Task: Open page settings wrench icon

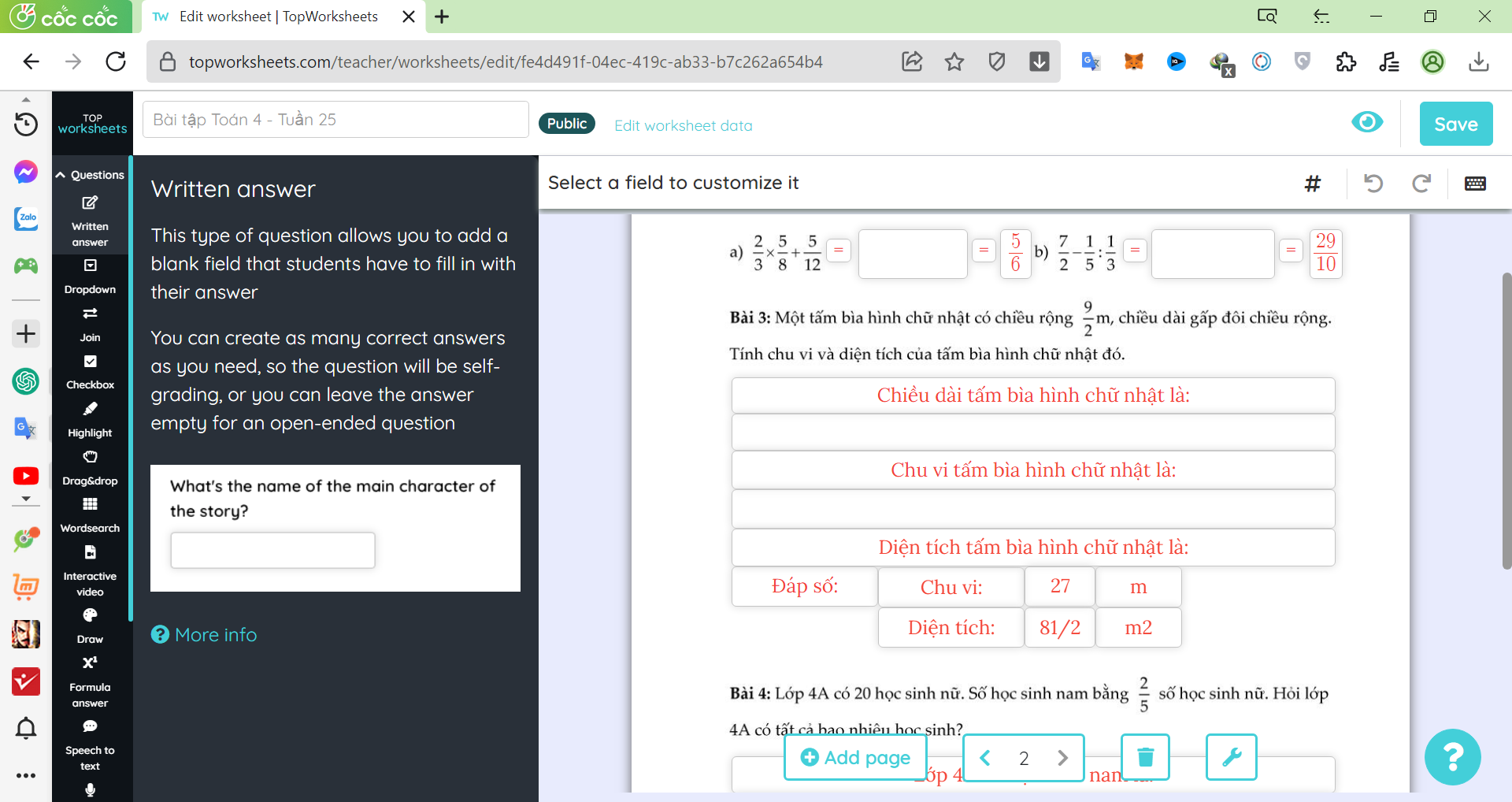Action: (1231, 757)
